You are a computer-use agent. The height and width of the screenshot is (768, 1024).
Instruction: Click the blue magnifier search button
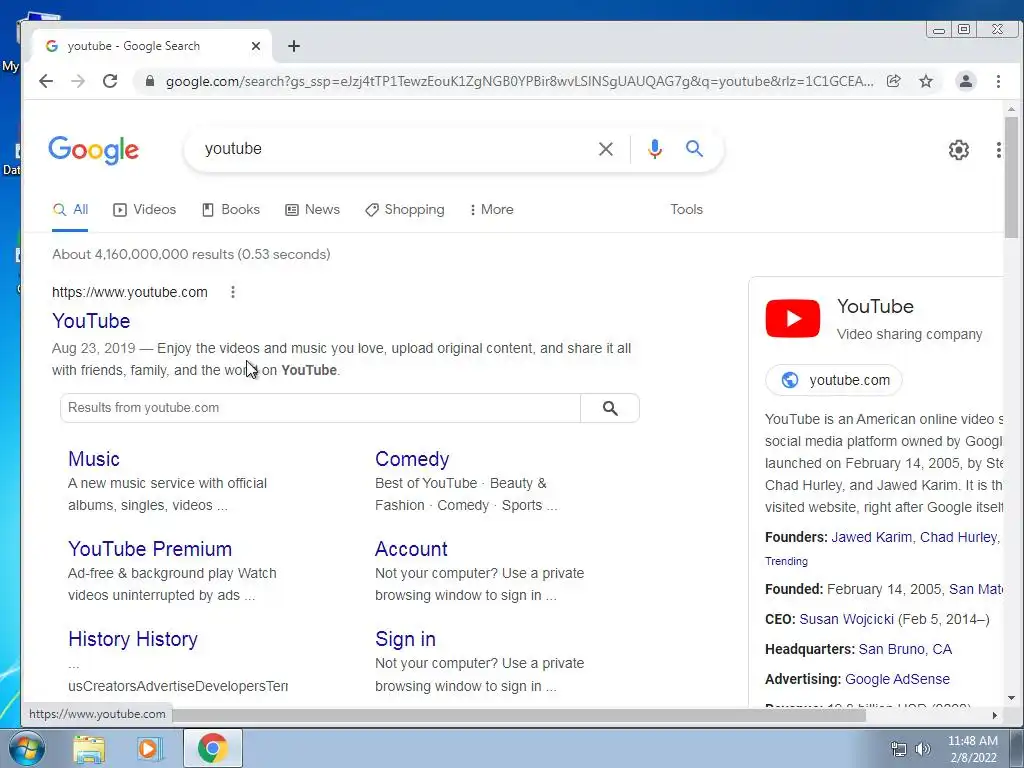pyautogui.click(x=694, y=149)
